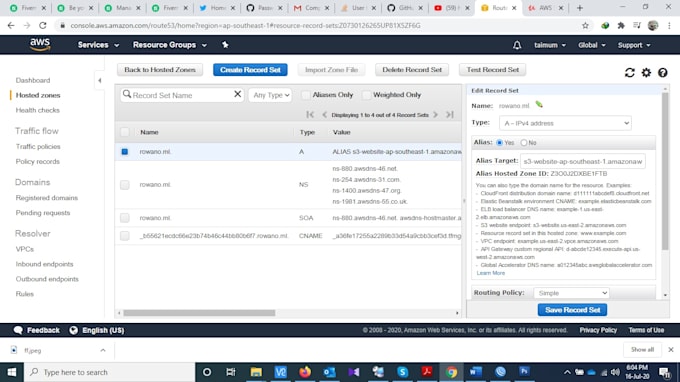The image size is (680, 382).
Task: Select Alias No radio button
Action: (524, 143)
